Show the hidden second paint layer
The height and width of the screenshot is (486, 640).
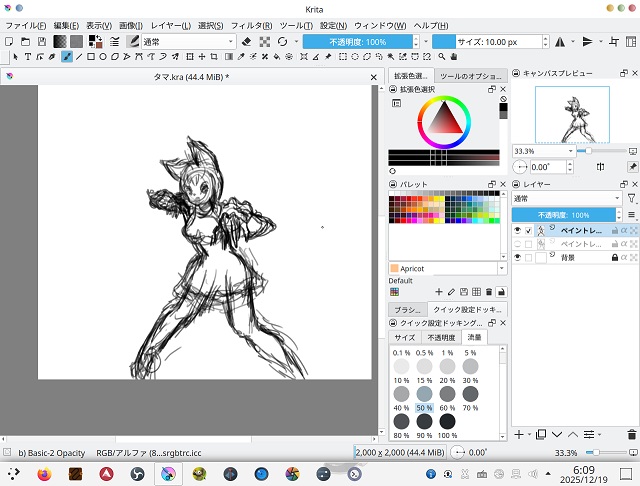click(518, 244)
